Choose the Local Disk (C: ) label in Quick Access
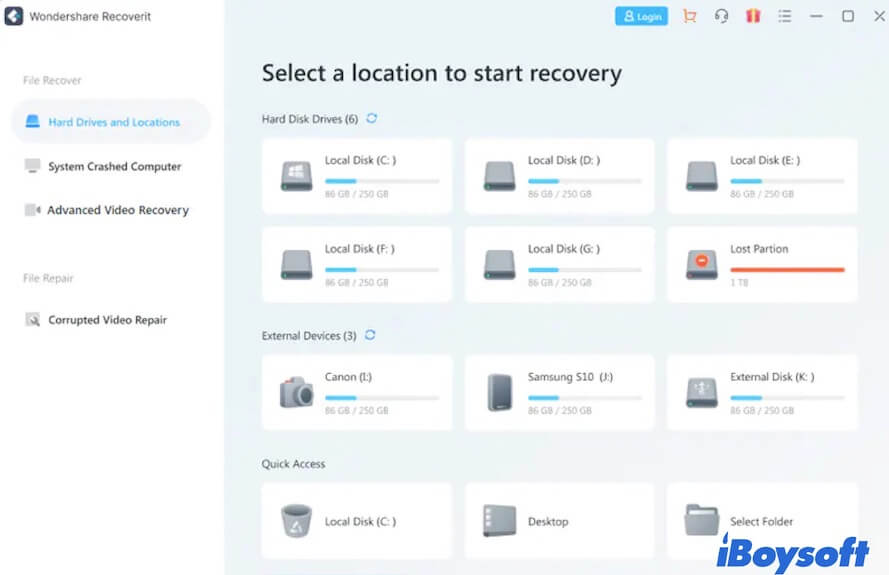889x575 pixels. [361, 522]
